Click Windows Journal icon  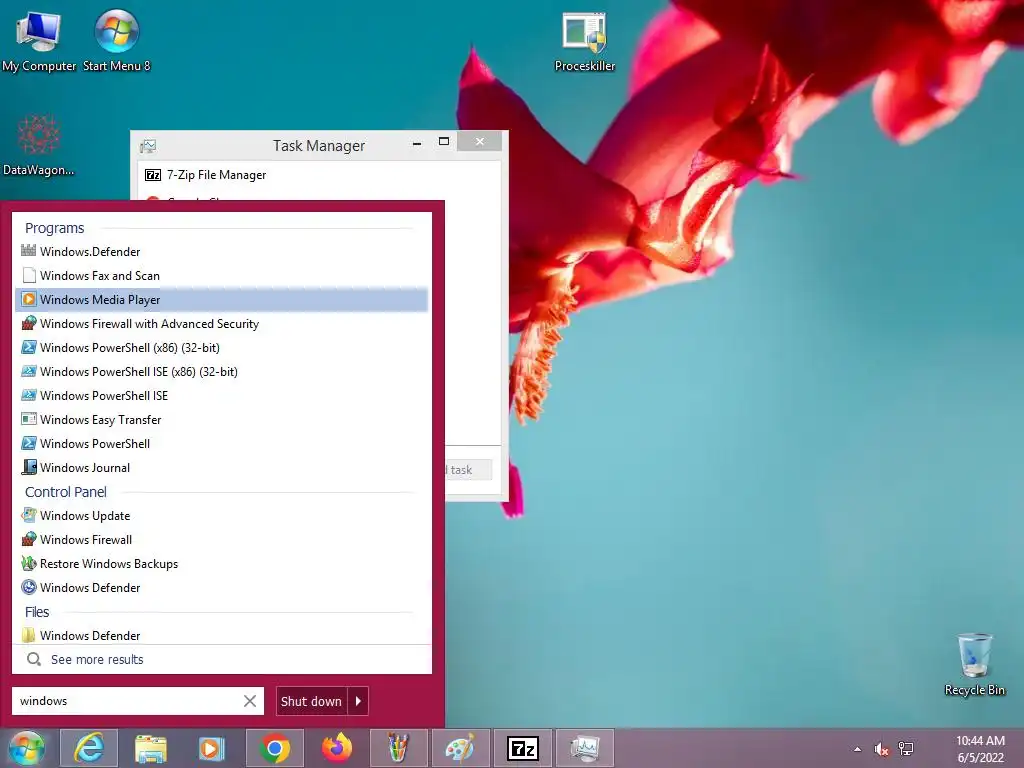click(29, 467)
